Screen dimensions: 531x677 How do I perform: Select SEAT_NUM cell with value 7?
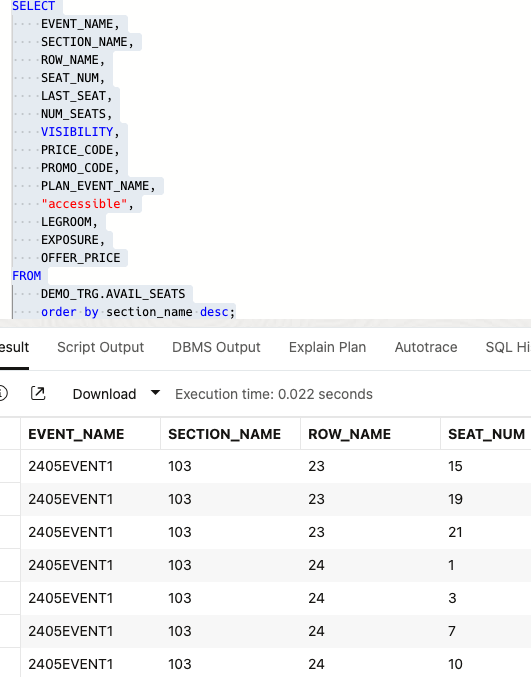click(486, 631)
